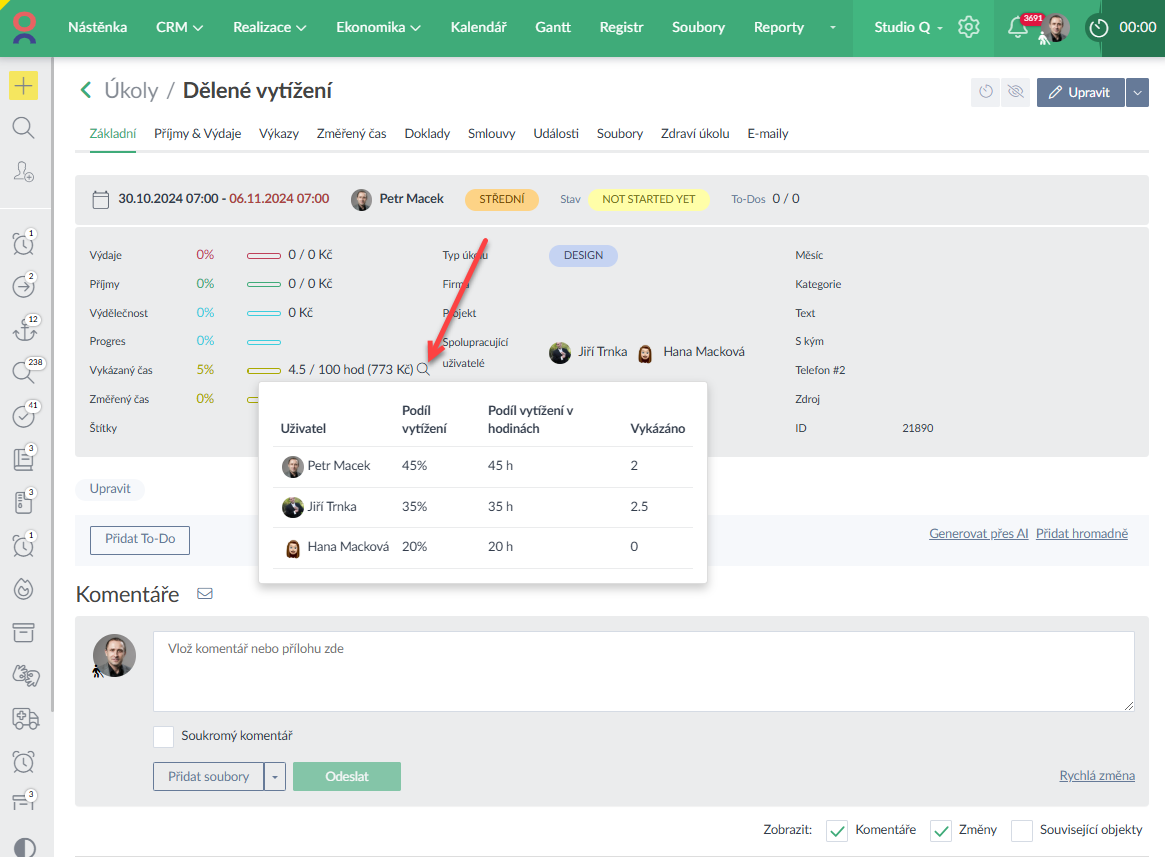This screenshot has height=857, width=1165.
Task: Click the Generovat přes AI link
Action: pyautogui.click(x=978, y=534)
